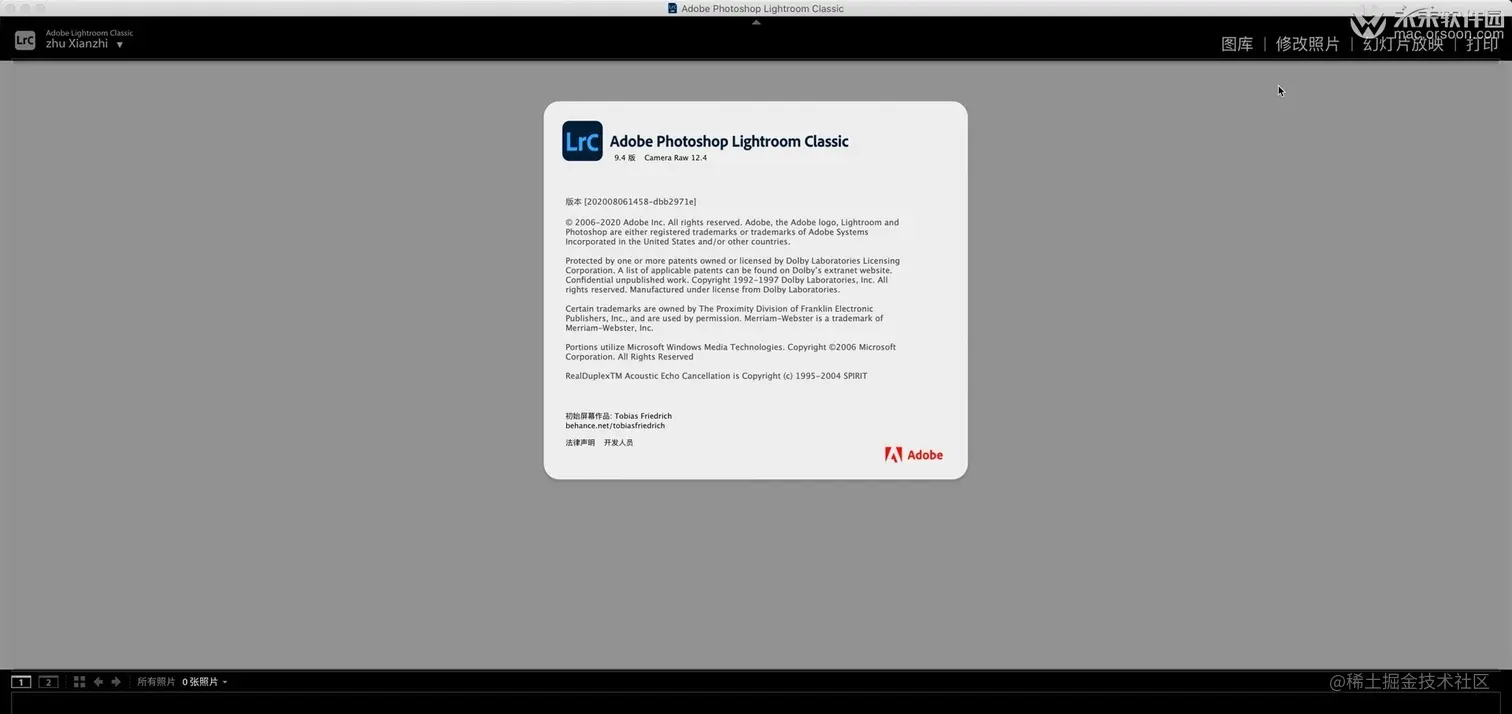Go back with the left arrow
This screenshot has width=1512, height=714.
[x=98, y=682]
